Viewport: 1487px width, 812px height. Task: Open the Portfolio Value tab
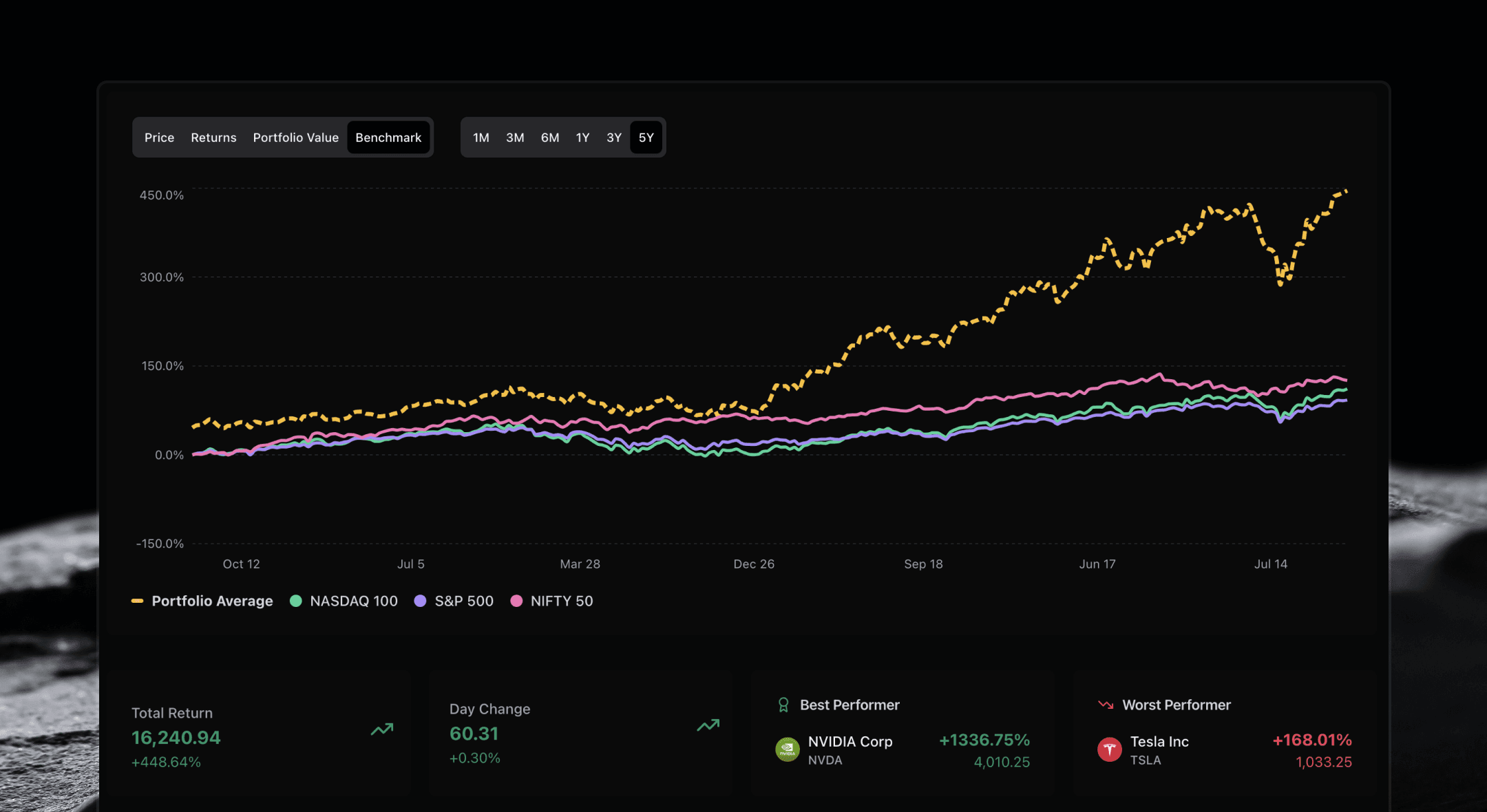click(295, 138)
